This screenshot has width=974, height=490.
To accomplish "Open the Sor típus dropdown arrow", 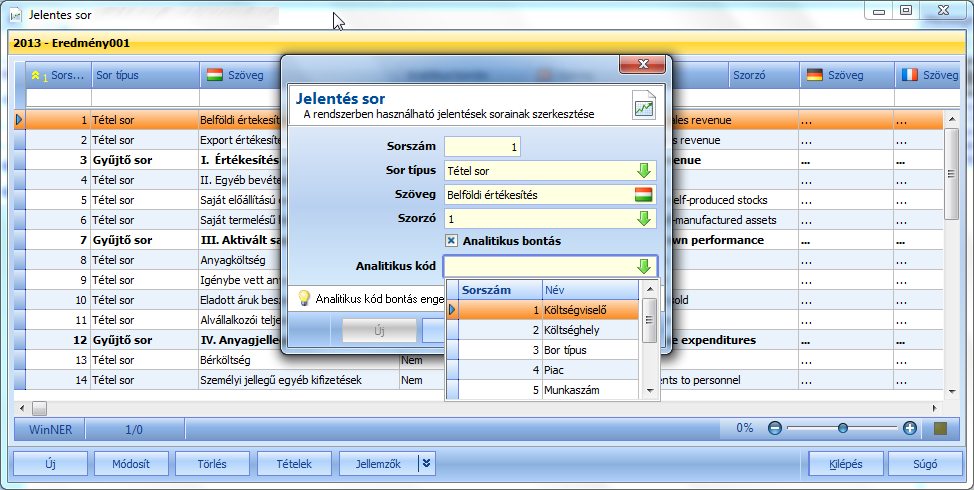I will coord(644,170).
